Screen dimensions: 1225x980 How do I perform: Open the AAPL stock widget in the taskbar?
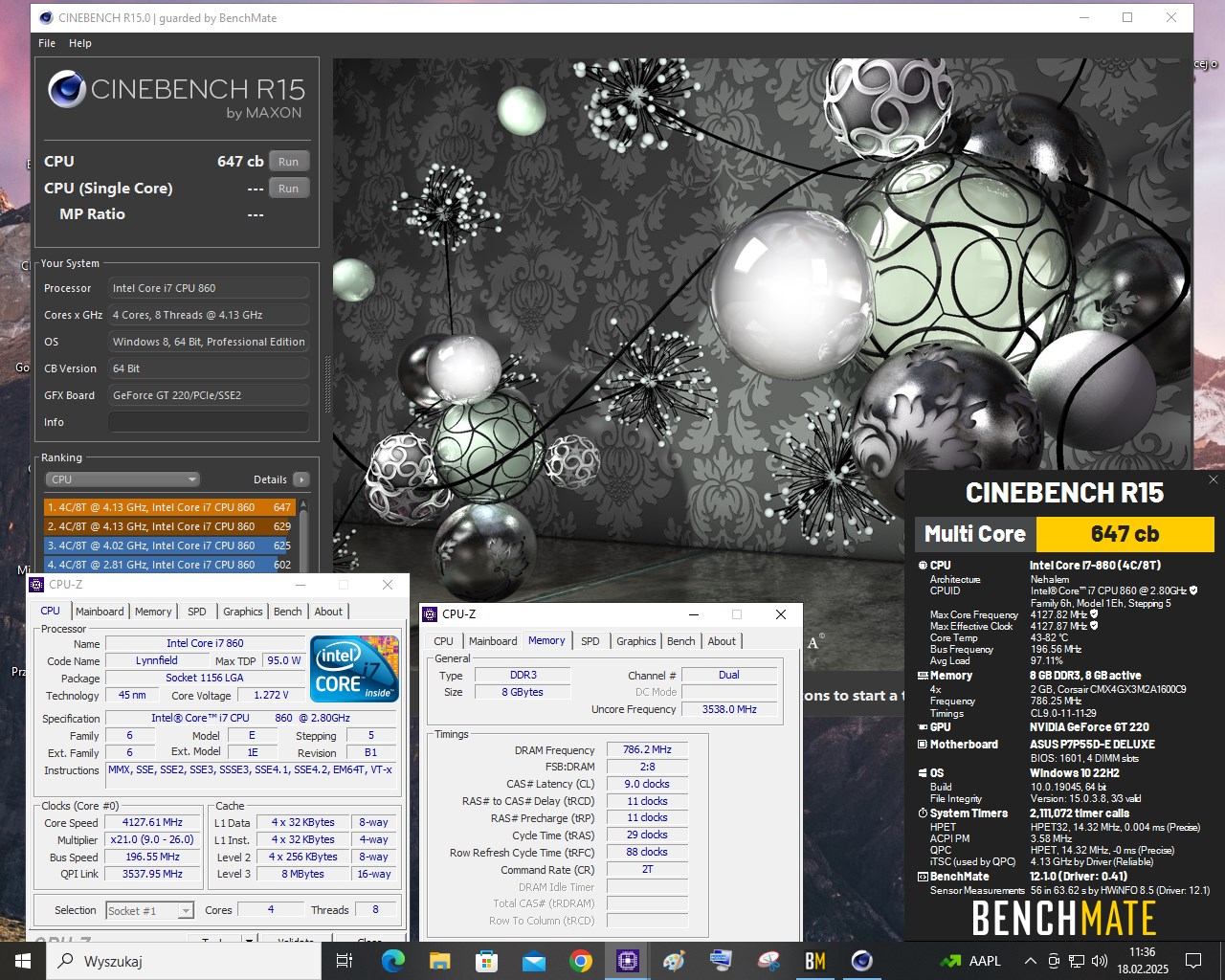coord(969,961)
